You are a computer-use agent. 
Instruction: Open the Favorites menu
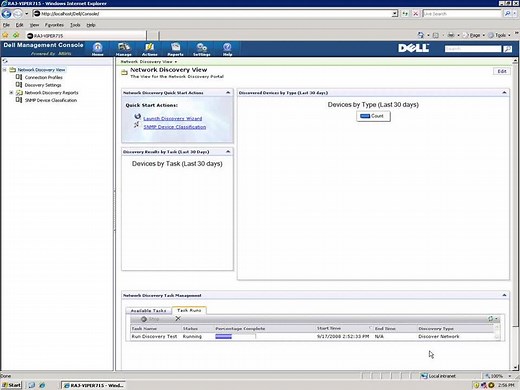pyautogui.click(x=54, y=25)
